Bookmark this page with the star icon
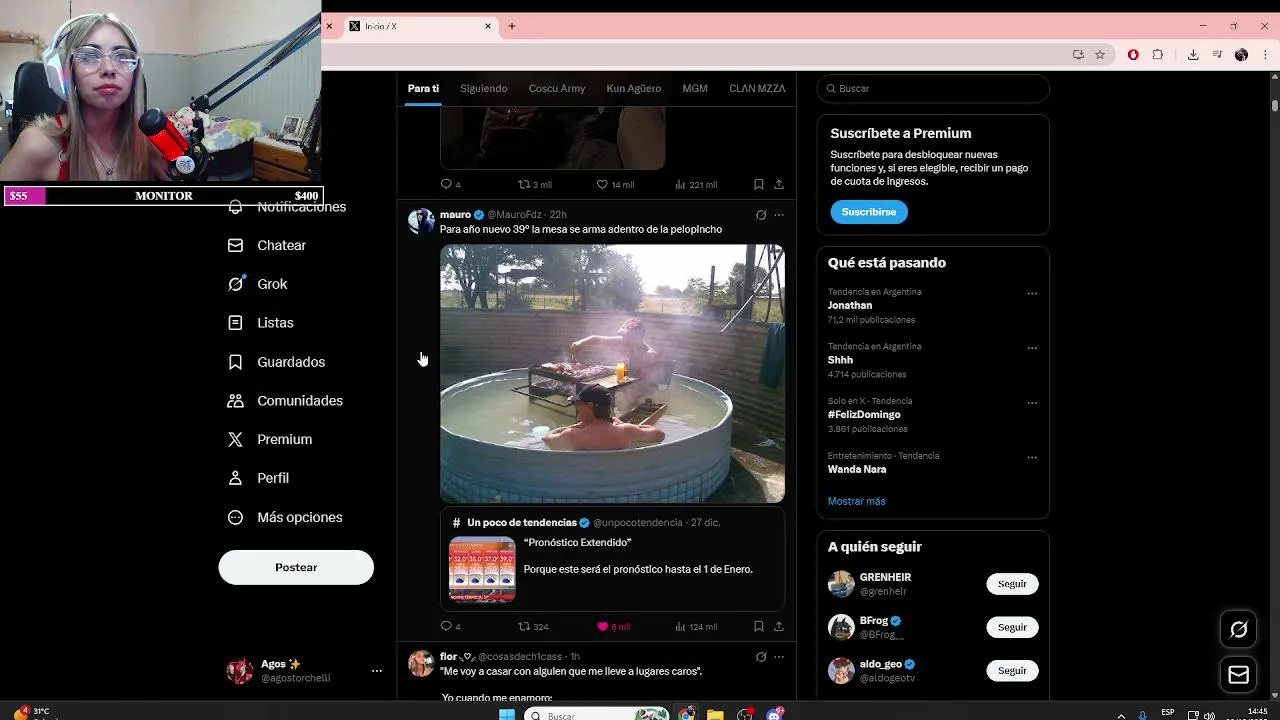This screenshot has height=720, width=1280. click(x=1100, y=55)
